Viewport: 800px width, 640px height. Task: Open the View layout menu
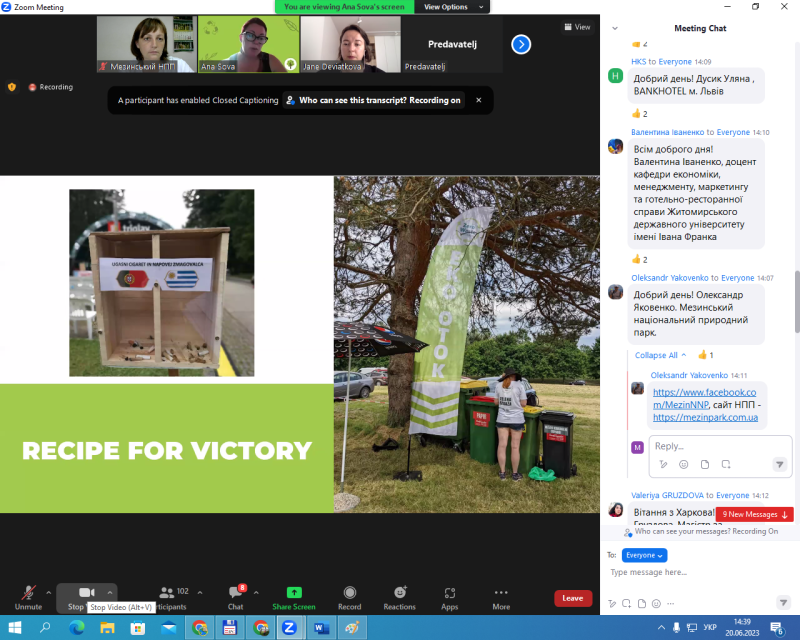click(576, 27)
